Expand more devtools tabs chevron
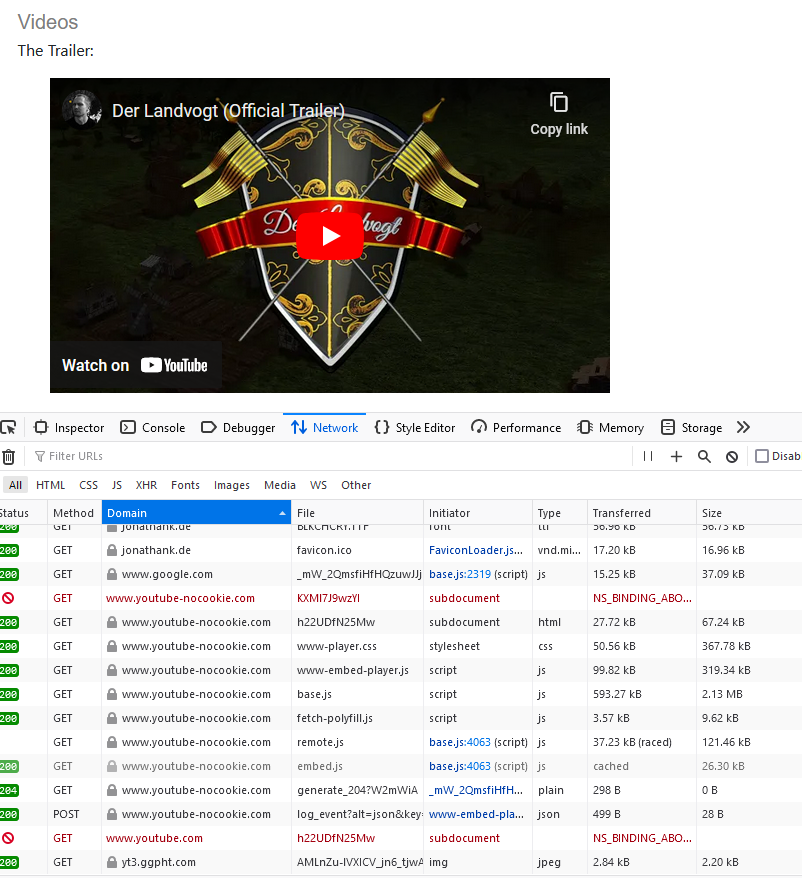 point(743,427)
